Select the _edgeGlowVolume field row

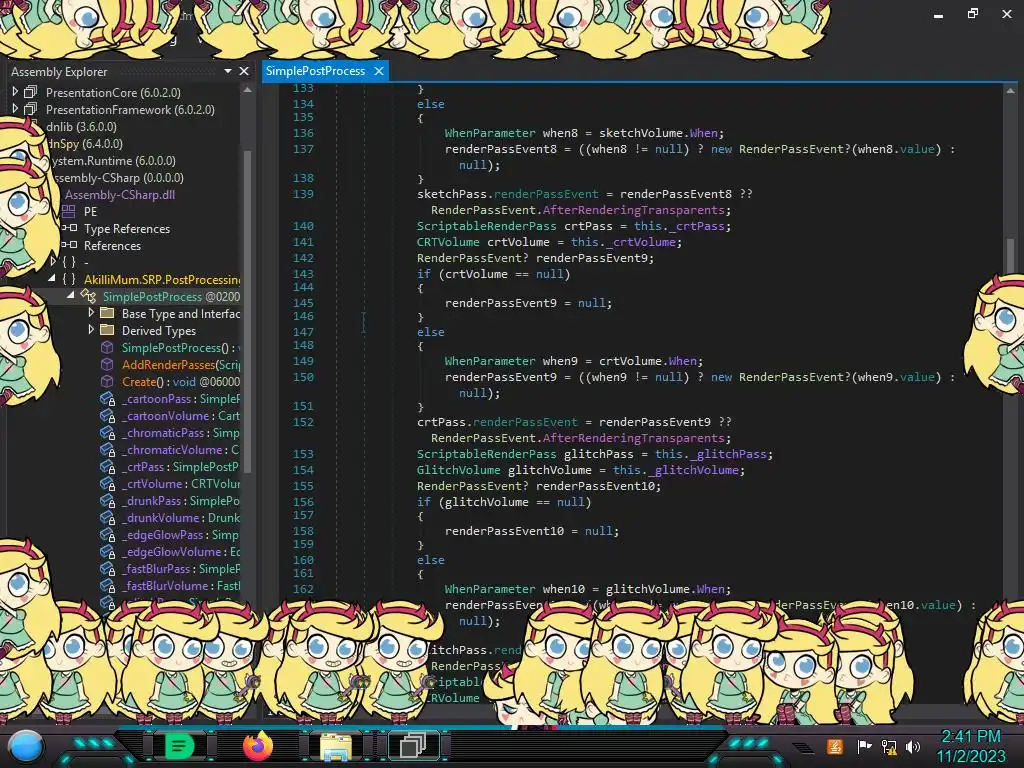[170, 552]
